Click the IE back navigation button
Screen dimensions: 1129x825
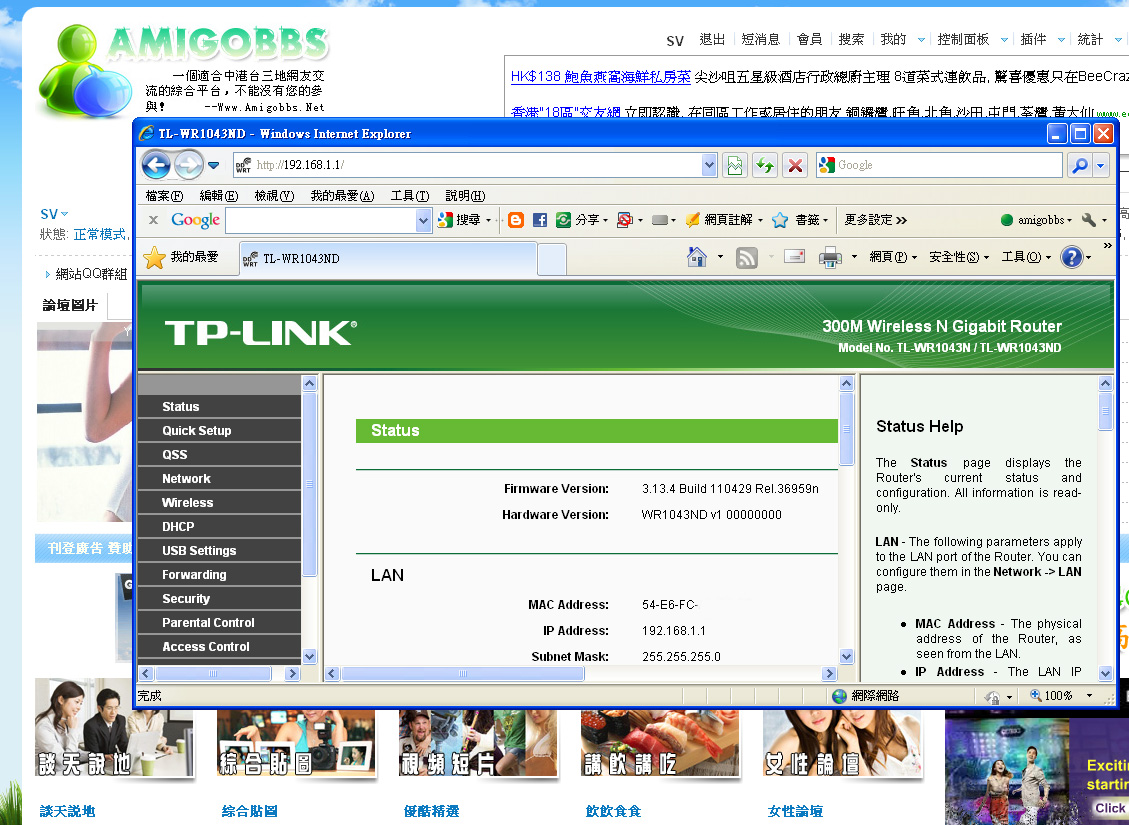pos(156,165)
